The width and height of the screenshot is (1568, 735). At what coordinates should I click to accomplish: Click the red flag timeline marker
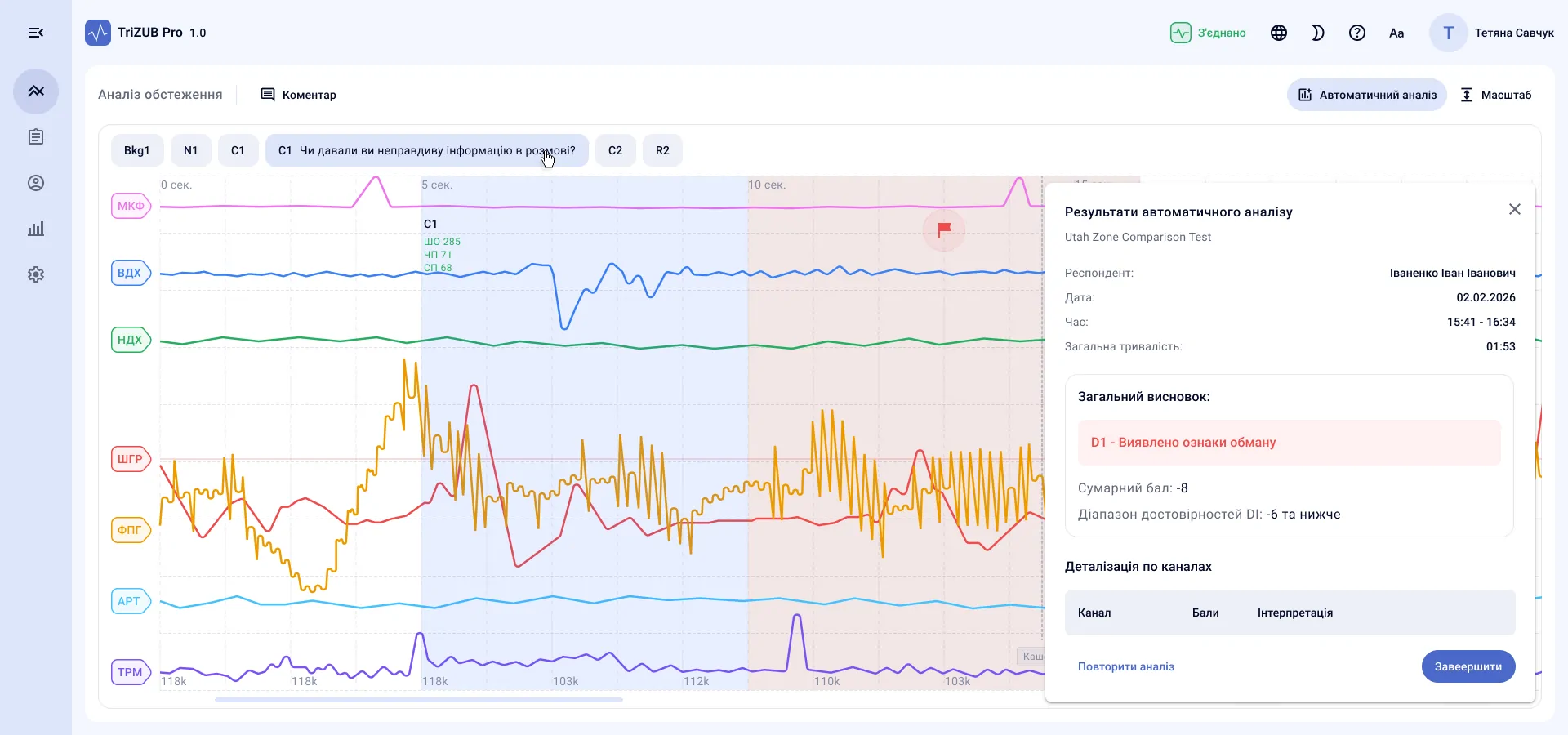(944, 230)
